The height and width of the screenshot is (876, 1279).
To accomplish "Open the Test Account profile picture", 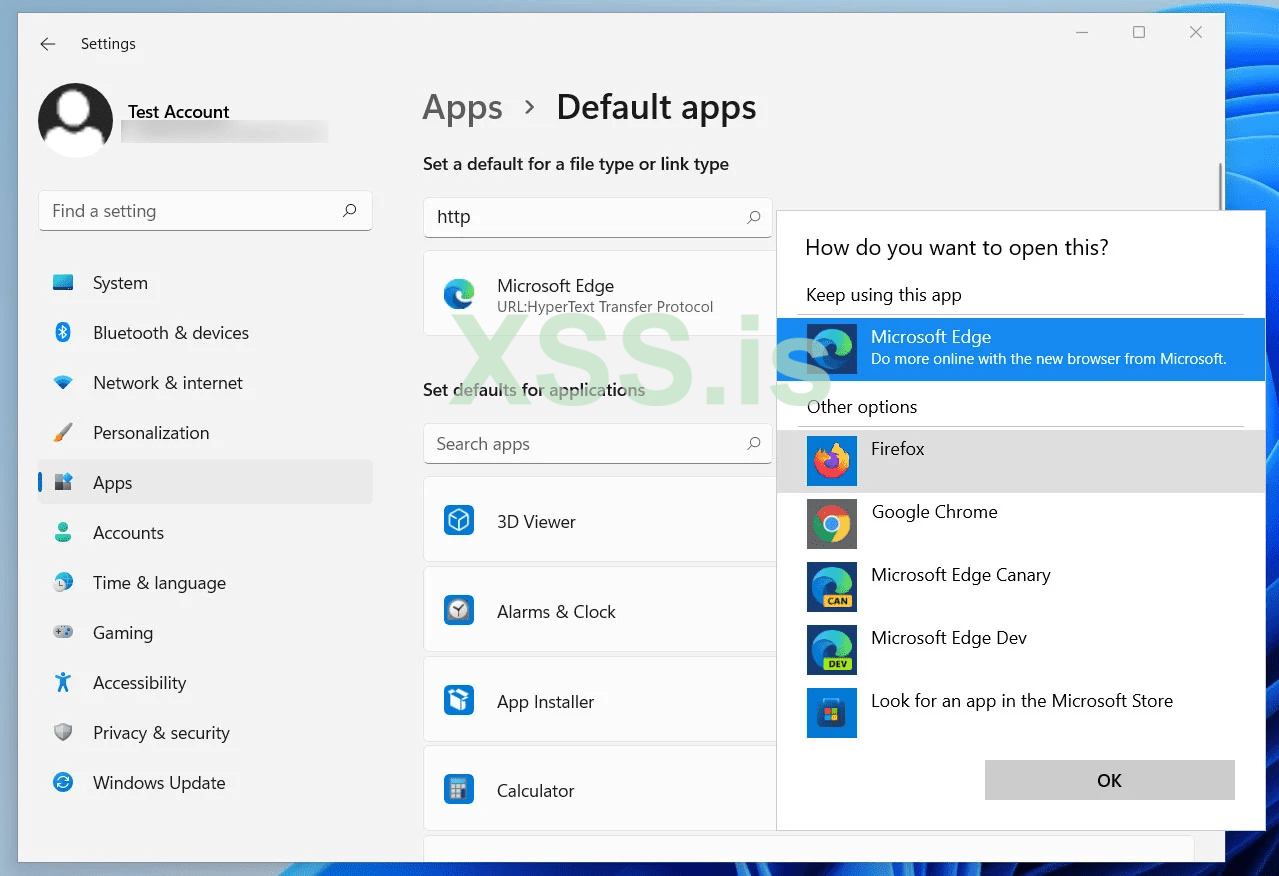I will (75, 120).
